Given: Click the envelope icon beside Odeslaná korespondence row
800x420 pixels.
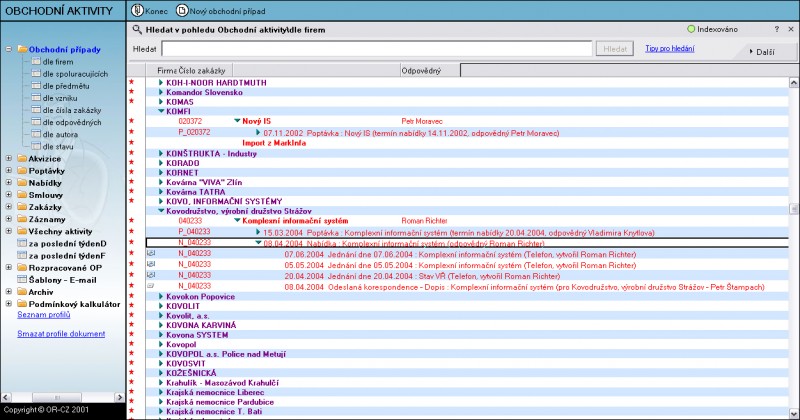Looking at the screenshot, I should (150, 286).
